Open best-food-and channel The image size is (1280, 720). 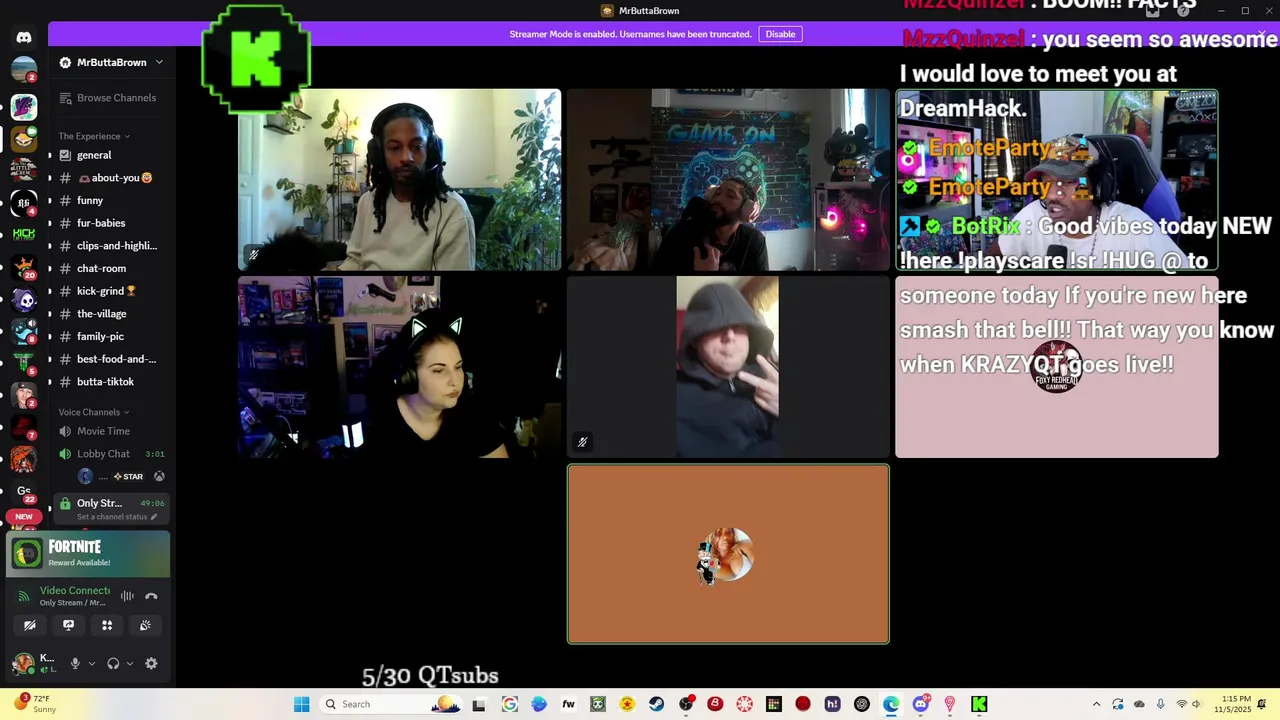click(x=110, y=359)
